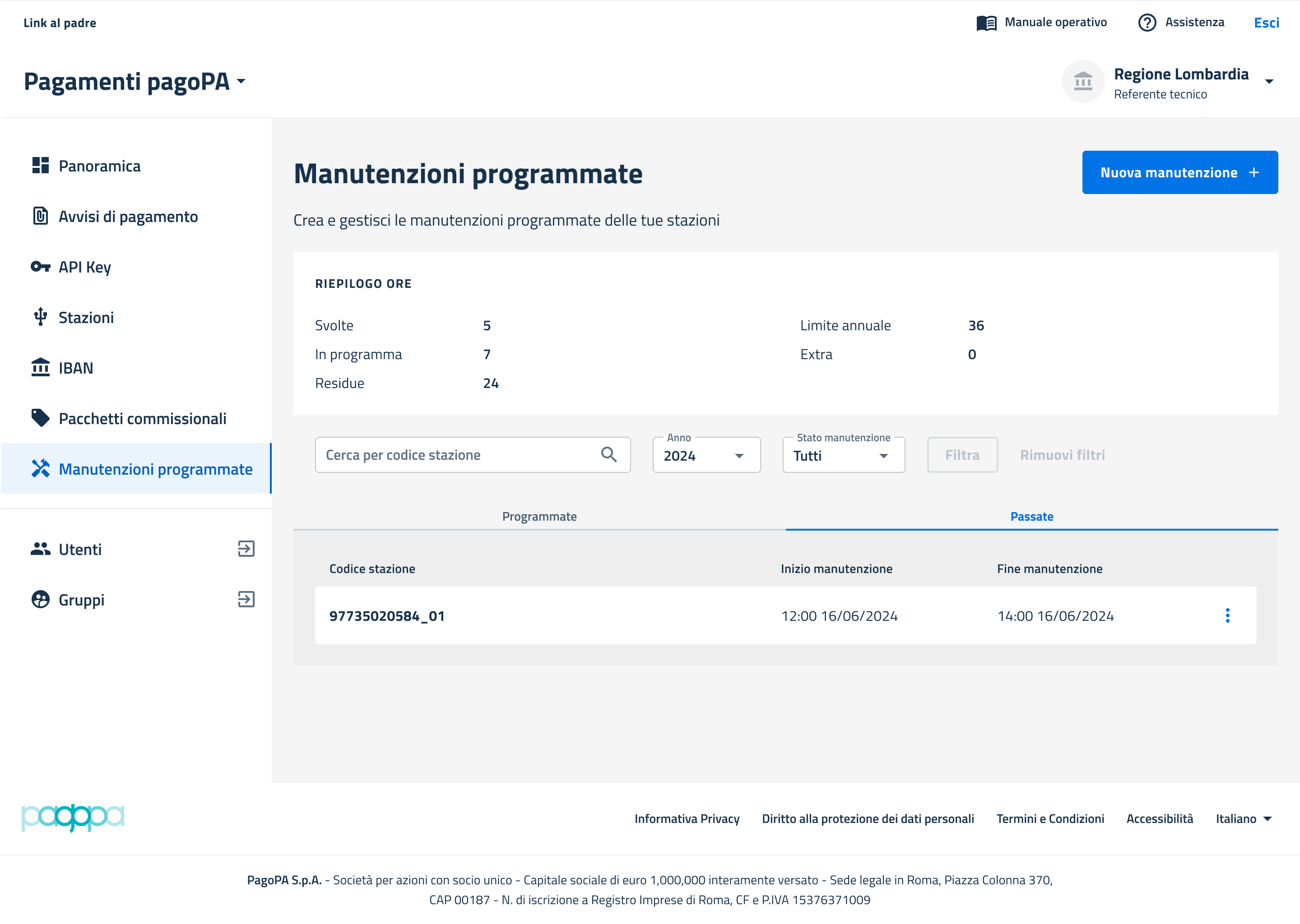
Task: Open the Pagamenti pagoPA product switcher
Action: (242, 81)
